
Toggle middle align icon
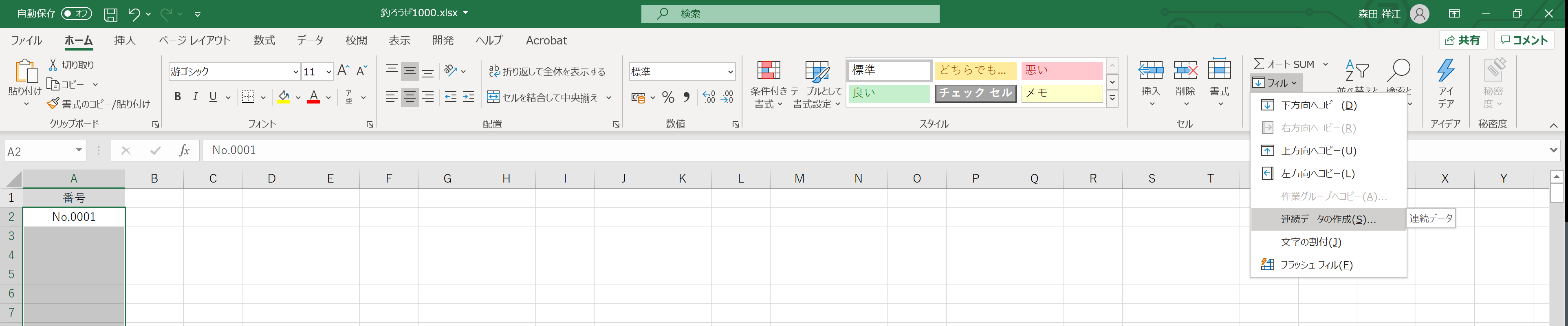pos(410,70)
